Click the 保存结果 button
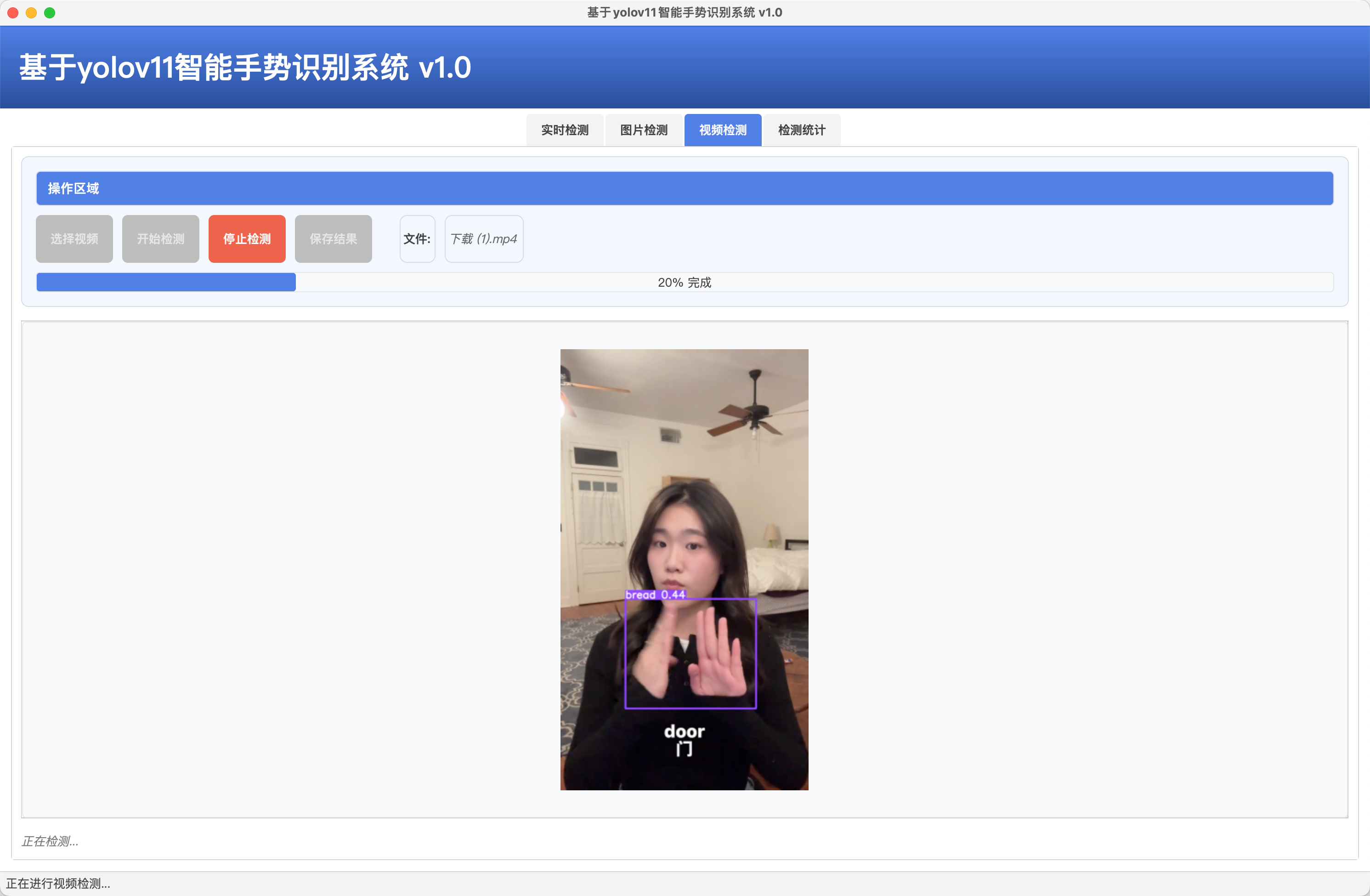Screen dimensions: 1370x896 [333, 239]
